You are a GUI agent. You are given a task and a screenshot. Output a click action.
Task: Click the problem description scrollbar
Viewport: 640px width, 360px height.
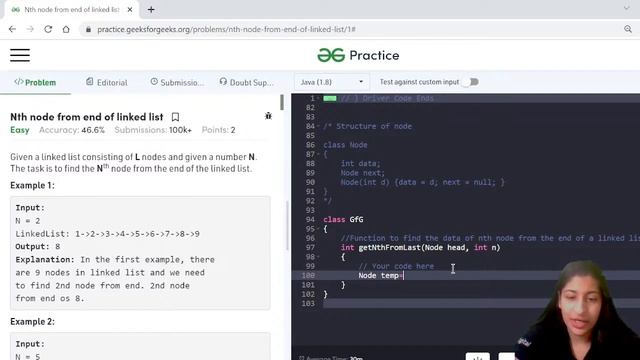coord(282,102)
